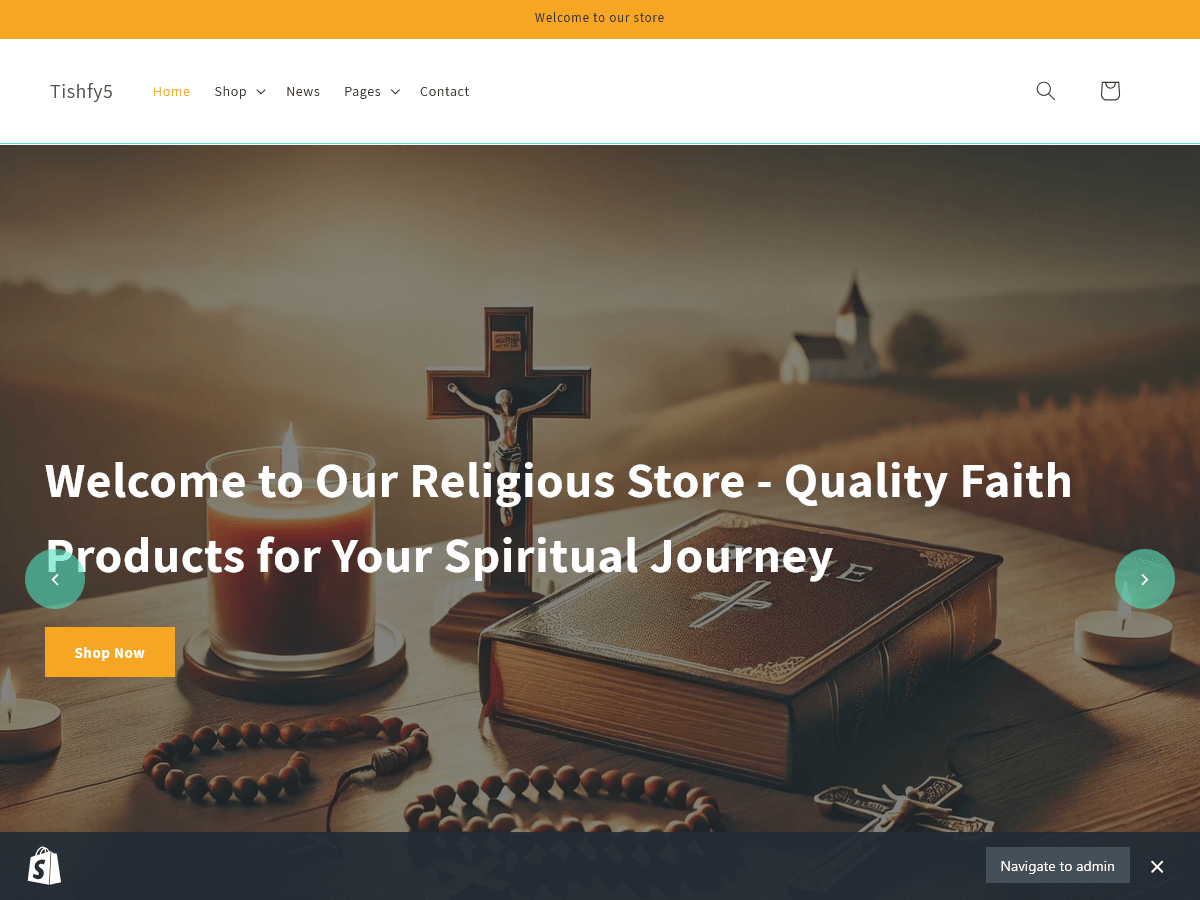
Task: Open the Pages navigation item
Action: pyautogui.click(x=362, y=91)
